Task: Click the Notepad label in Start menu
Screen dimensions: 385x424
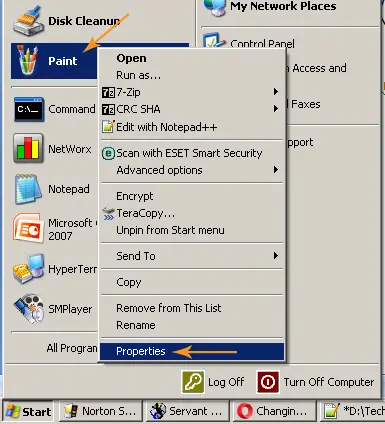Action: click(x=69, y=189)
